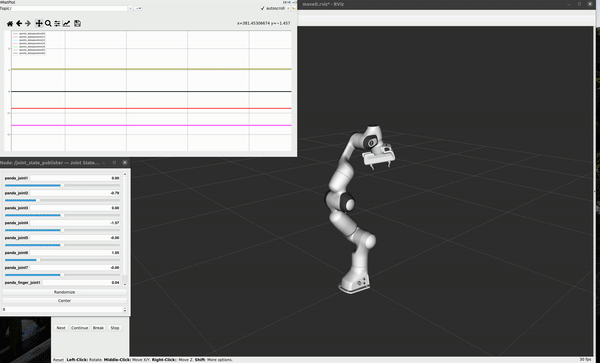Image resolution: width=600 pixels, height=363 pixels.
Task: Click the spinbox stepper below Center button
Action: click(125, 309)
